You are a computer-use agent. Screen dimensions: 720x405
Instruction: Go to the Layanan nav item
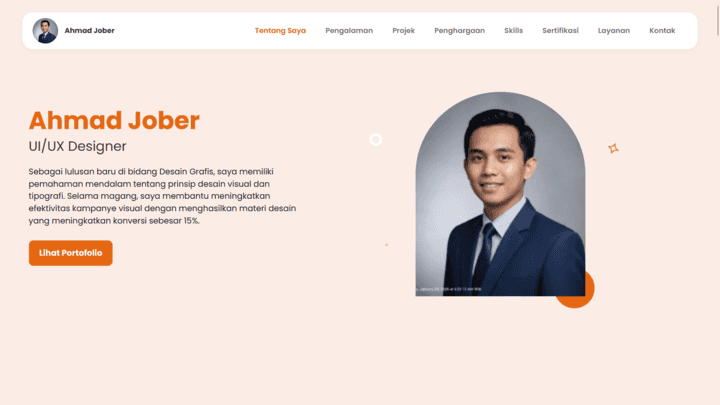[x=613, y=31]
